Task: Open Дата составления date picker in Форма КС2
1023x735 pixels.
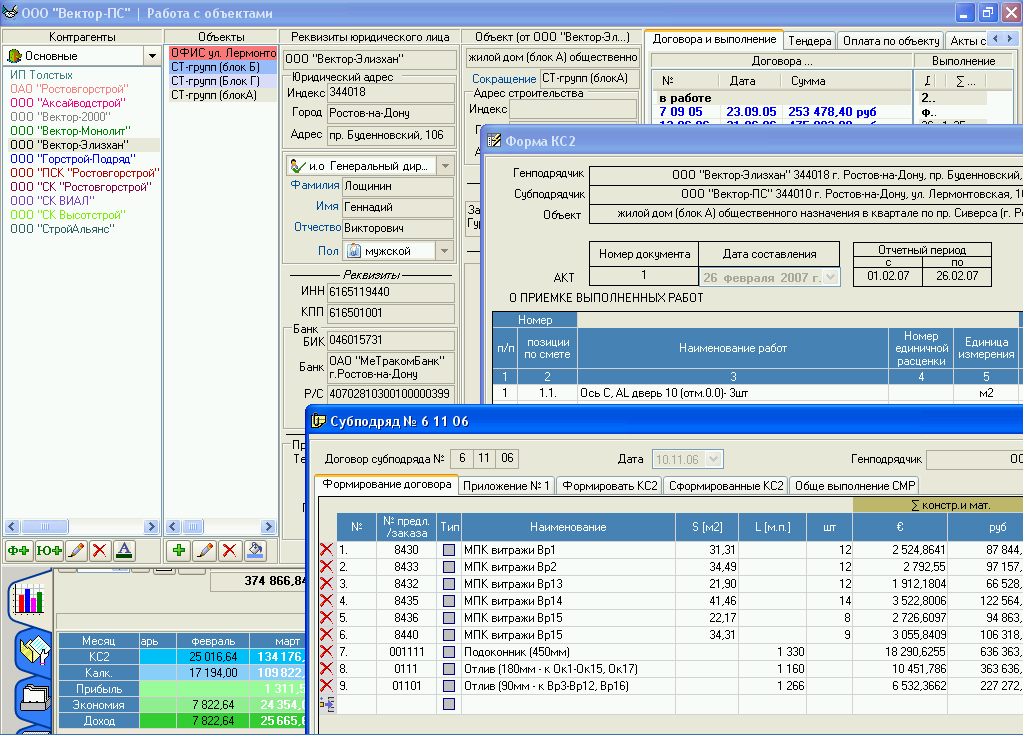Action: pyautogui.click(x=830, y=277)
